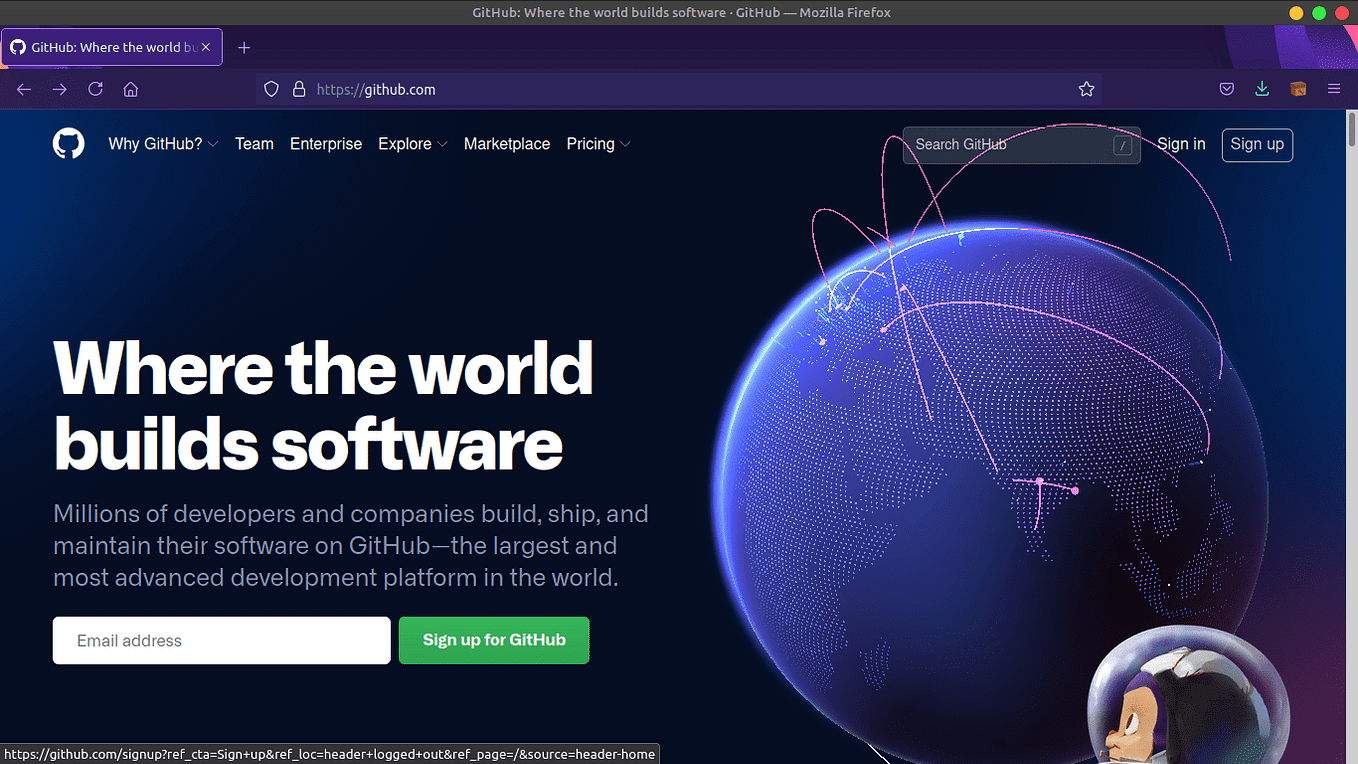Viewport: 1358px width, 764px height.
Task: Close the GitHub tab
Action: coord(206,47)
